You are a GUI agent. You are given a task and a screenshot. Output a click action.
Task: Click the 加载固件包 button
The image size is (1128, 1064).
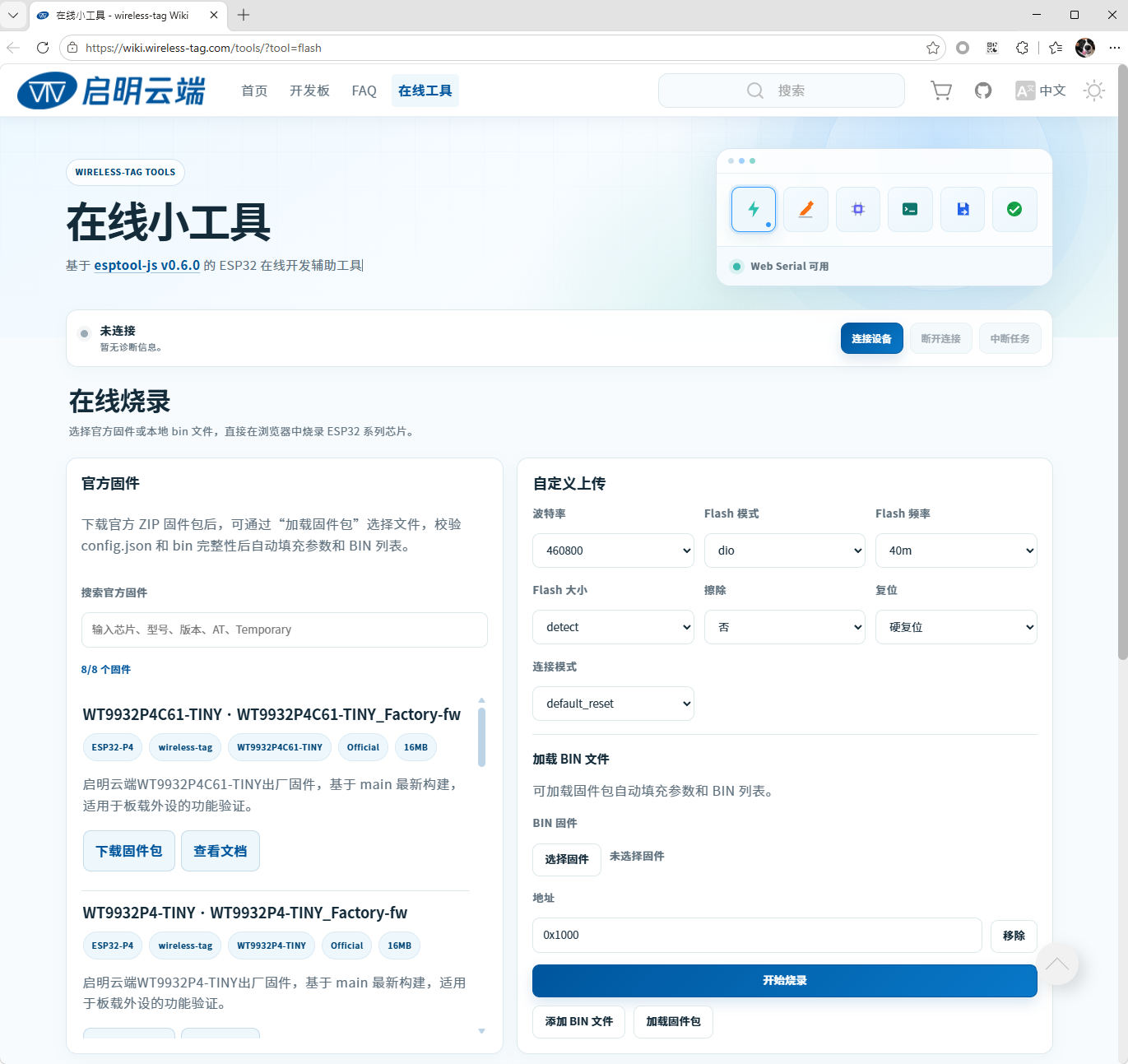pos(673,1021)
